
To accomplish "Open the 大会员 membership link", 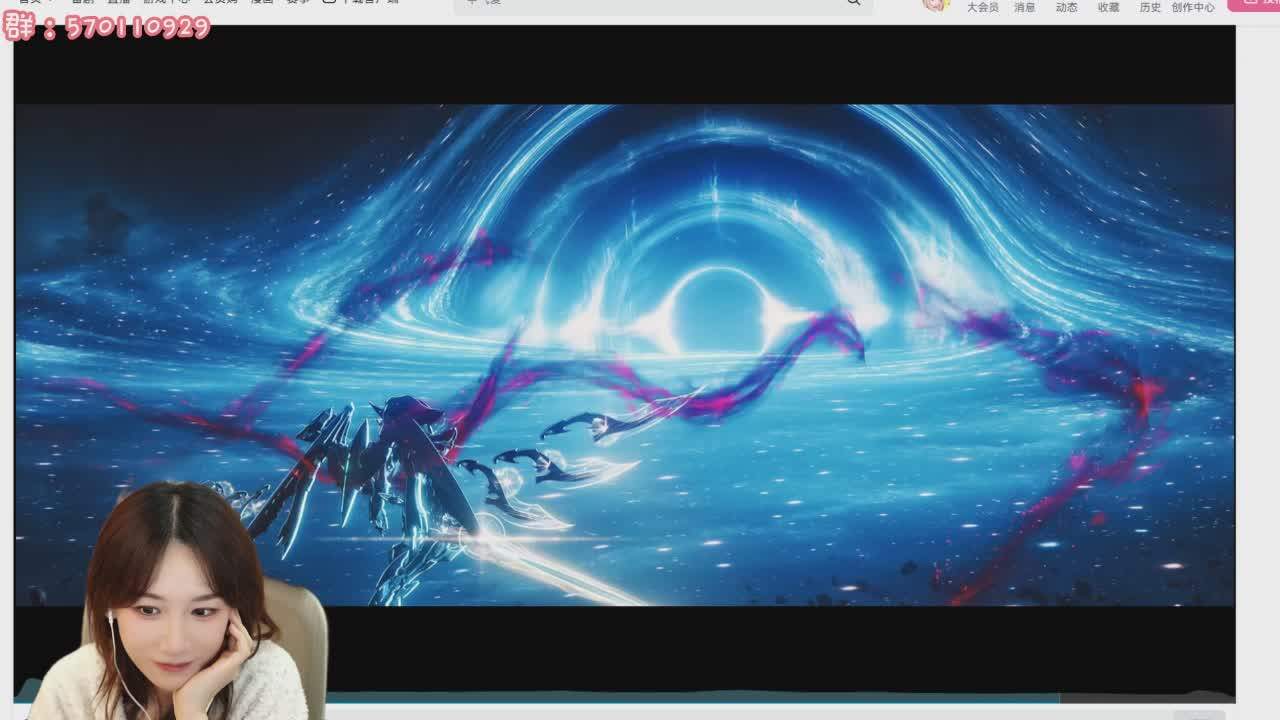I will [982, 7].
